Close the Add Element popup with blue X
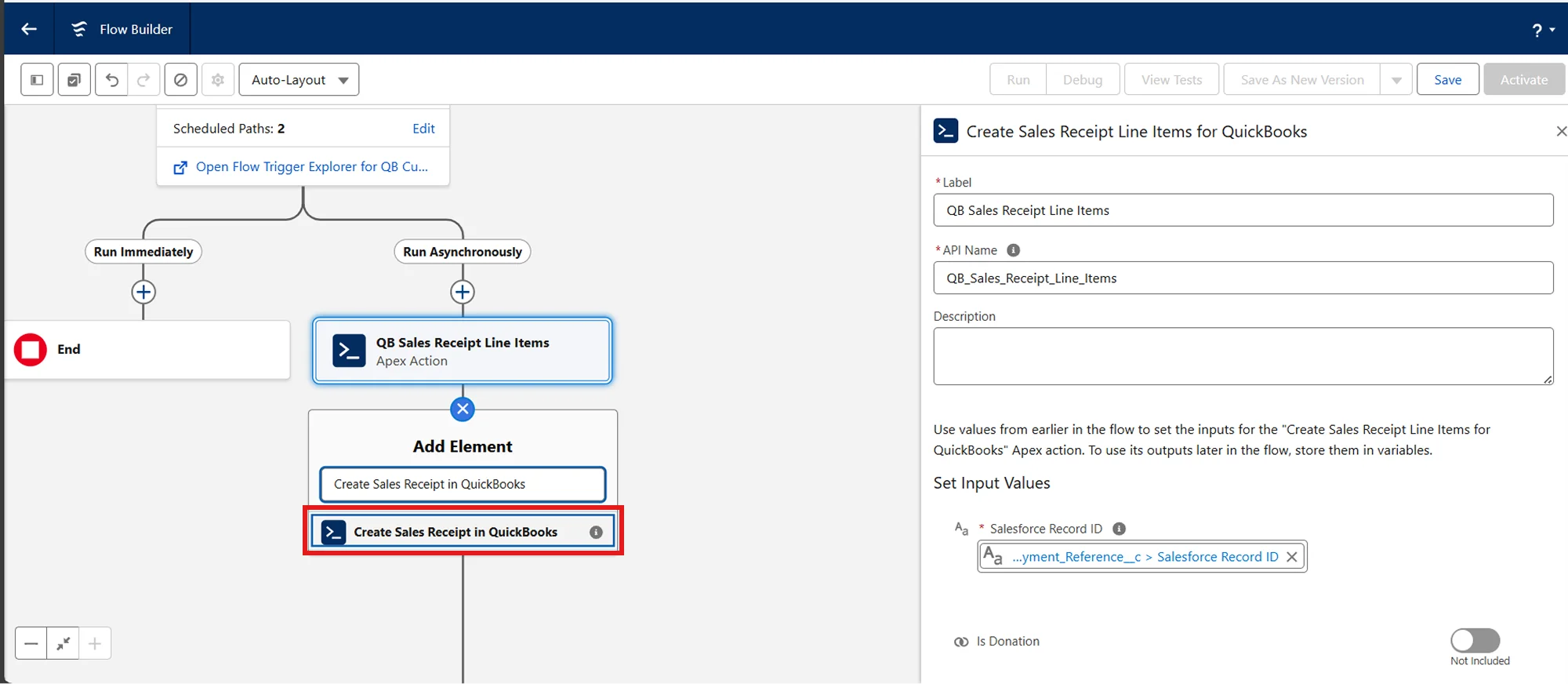 463,409
